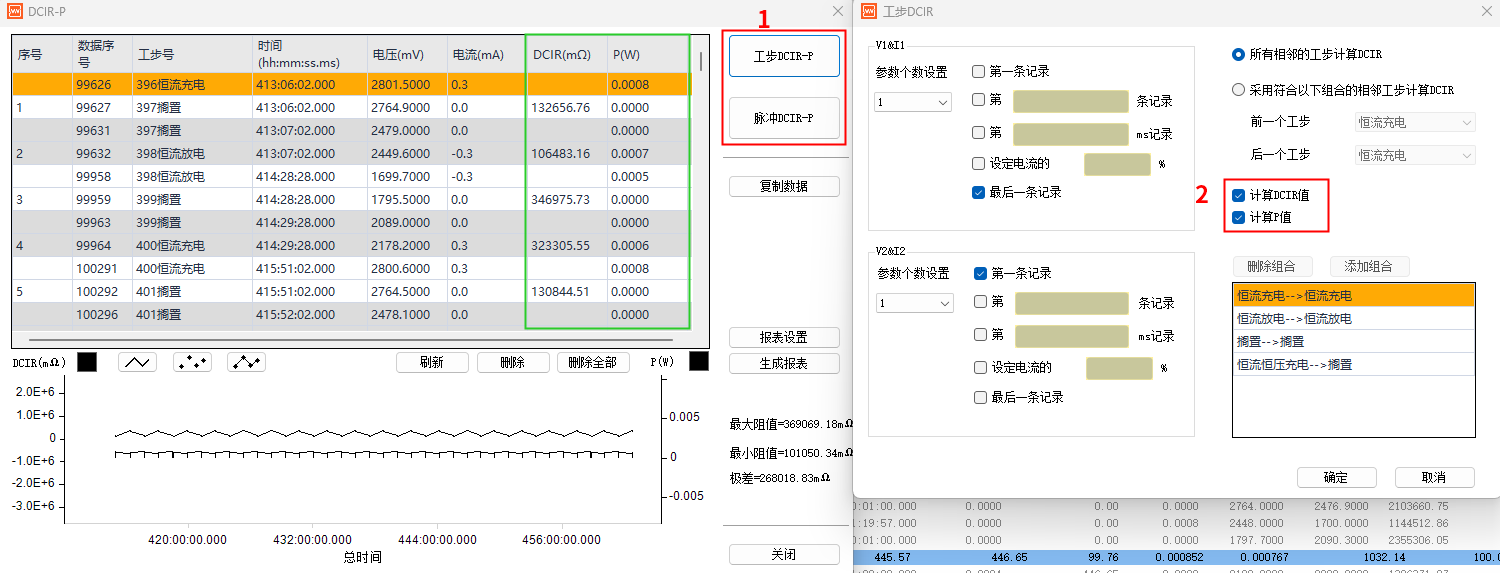
Task: Select the line-with-markers chart style icon
Action: [x=246, y=362]
